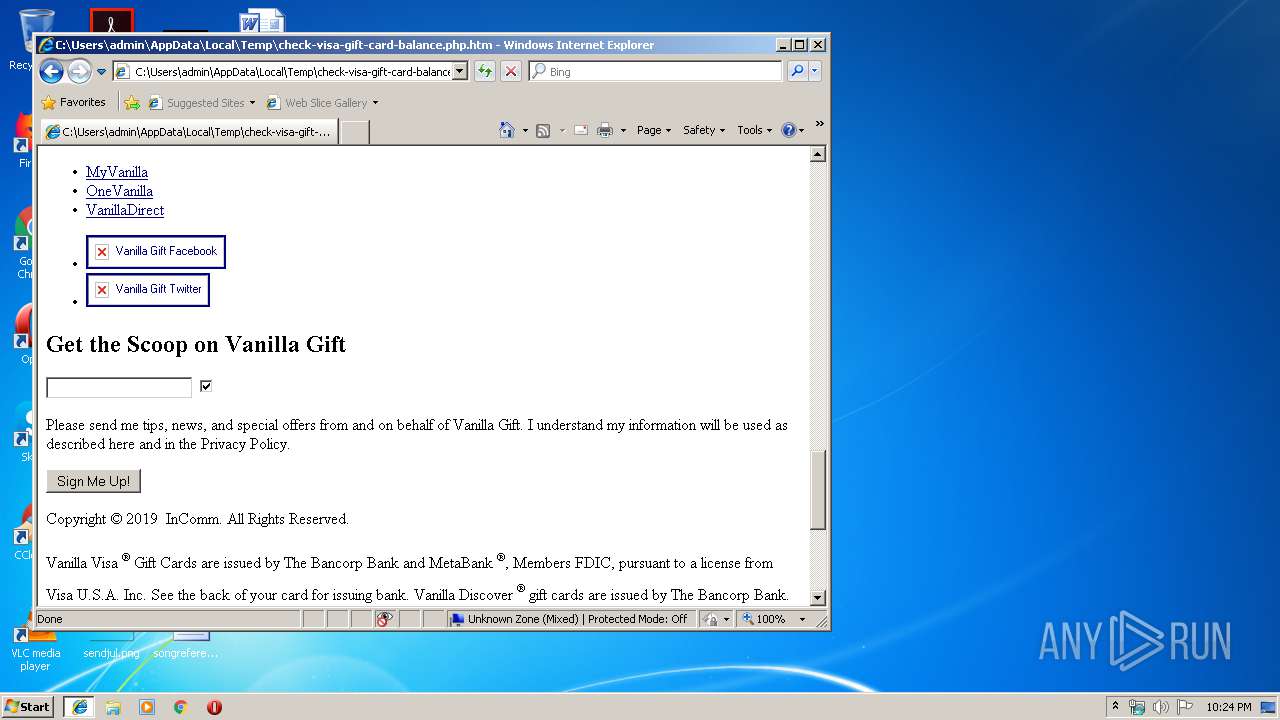
Task: Click the Home icon in the command bar
Action: pos(507,130)
